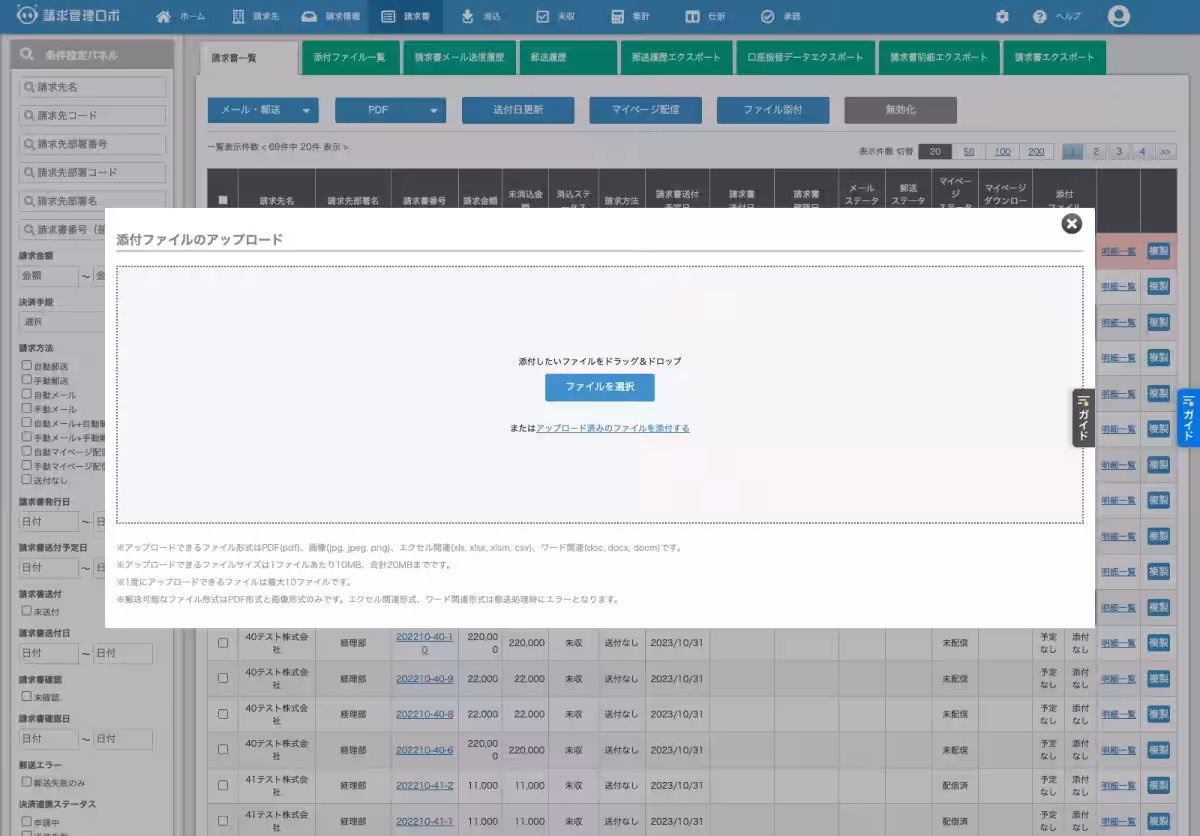Open the ヘルプ question mark icon
This screenshot has width=1200, height=836.
[x=1040, y=17]
